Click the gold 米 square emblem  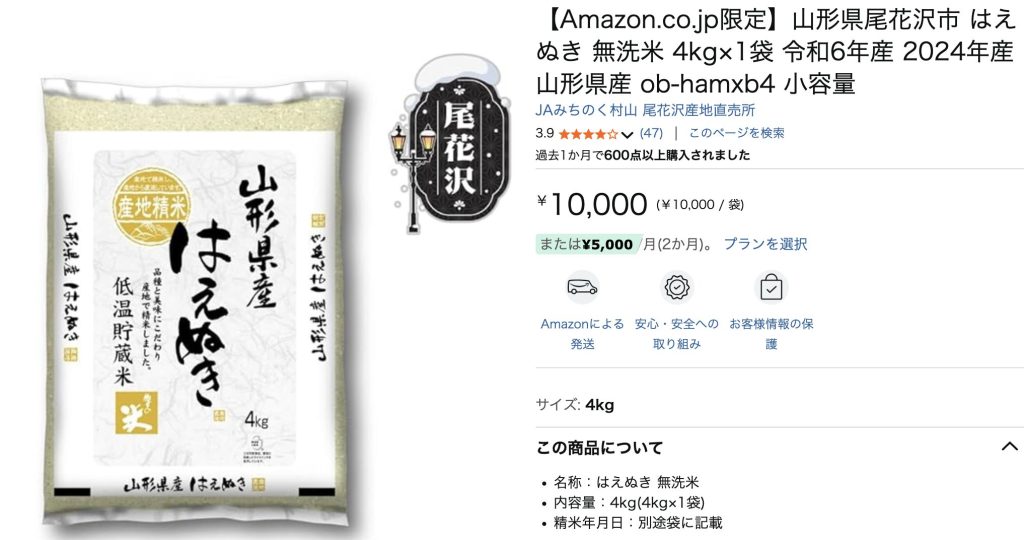pos(136,413)
